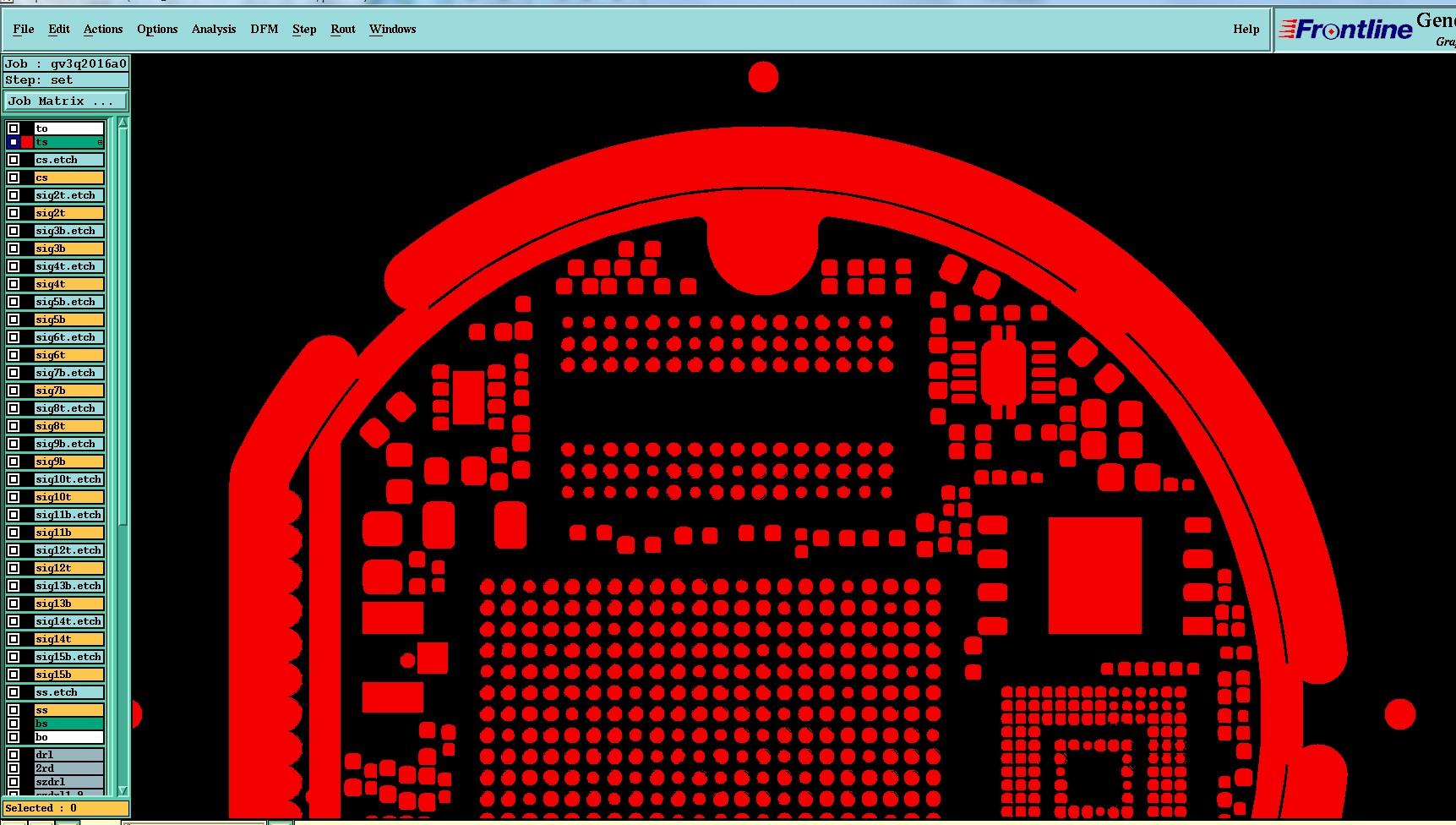
Task: Select layer name sig6t
Action: tap(69, 355)
